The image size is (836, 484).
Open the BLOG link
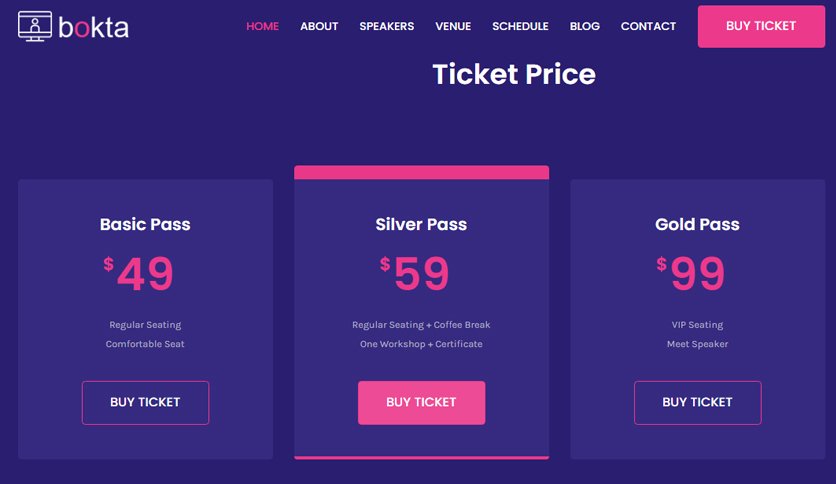pyautogui.click(x=584, y=26)
